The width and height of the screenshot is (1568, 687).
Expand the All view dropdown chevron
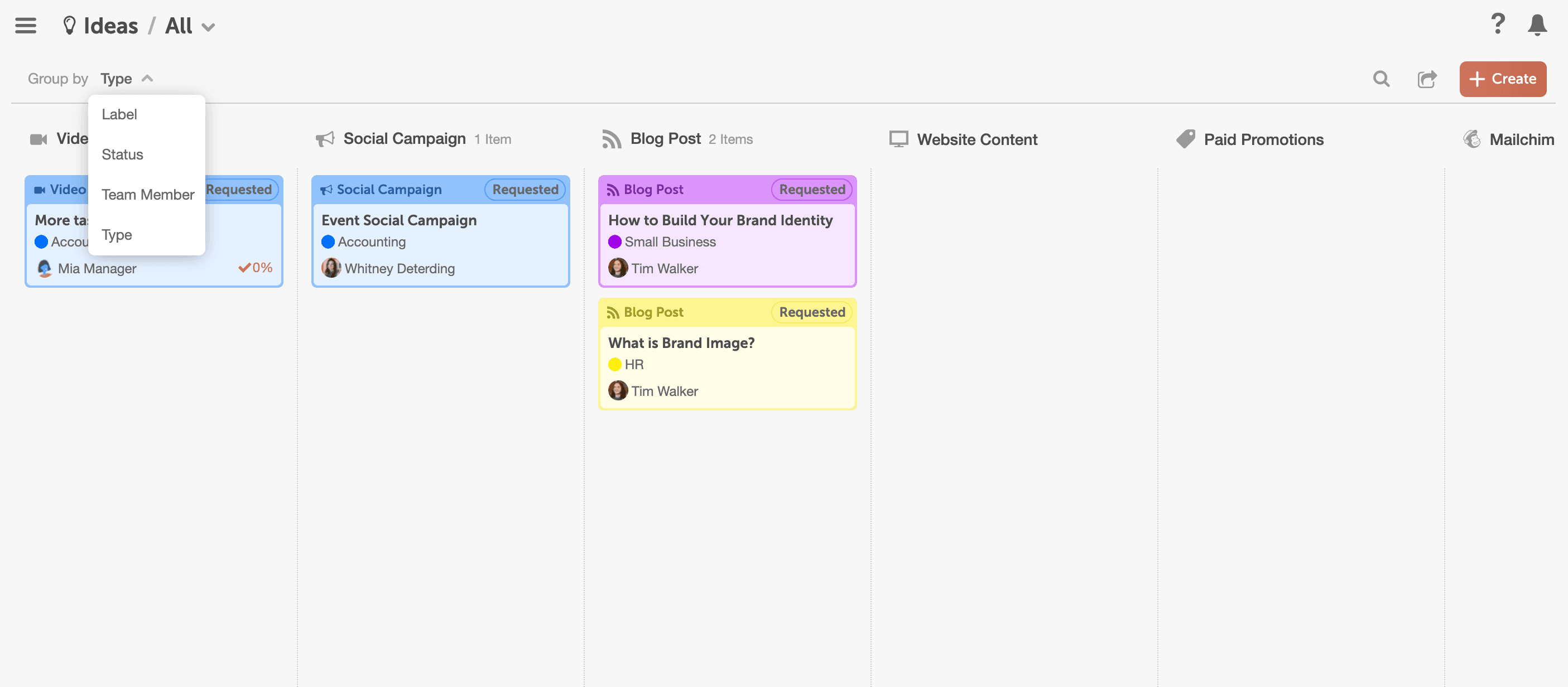click(208, 27)
